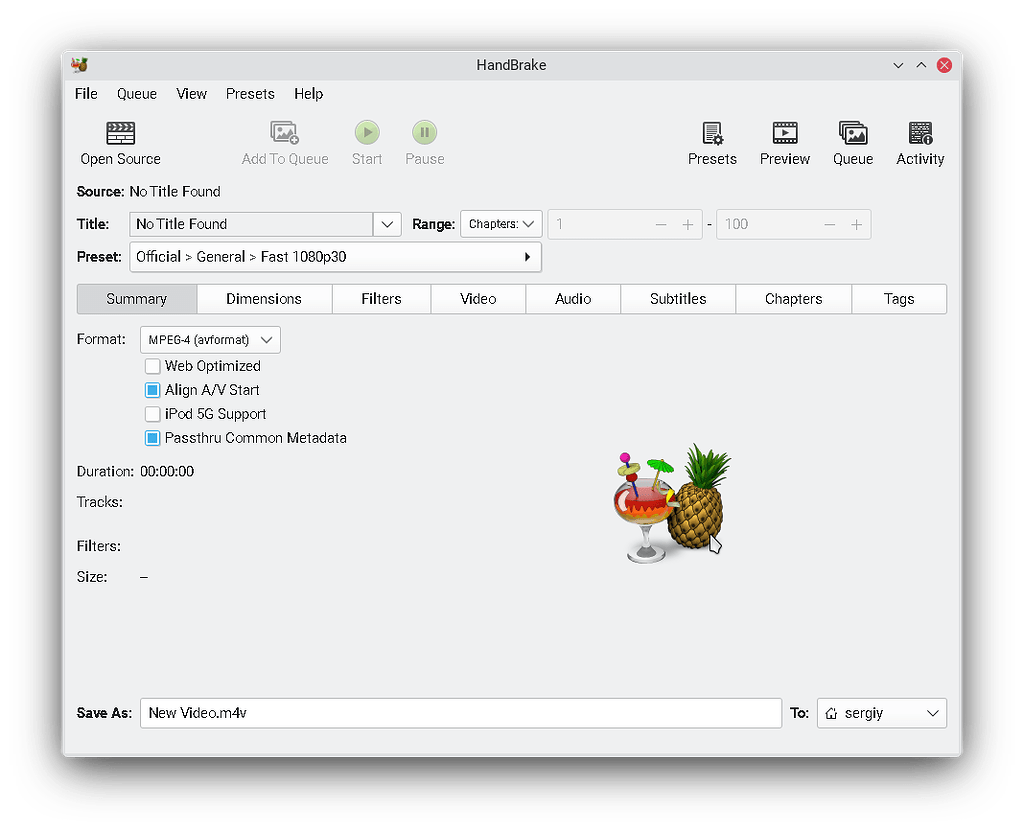Uncheck Passthru Common Metadata
This screenshot has width=1024, height=831.
(152, 438)
